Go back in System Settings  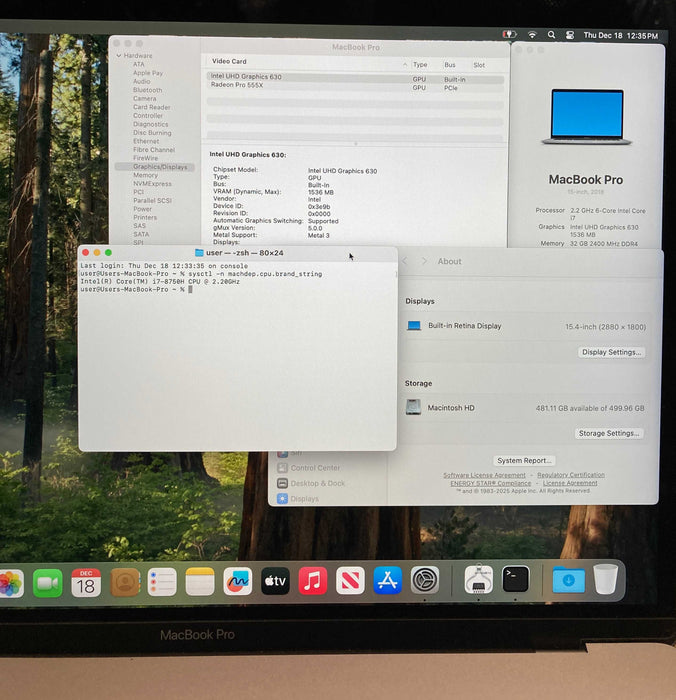click(405, 261)
